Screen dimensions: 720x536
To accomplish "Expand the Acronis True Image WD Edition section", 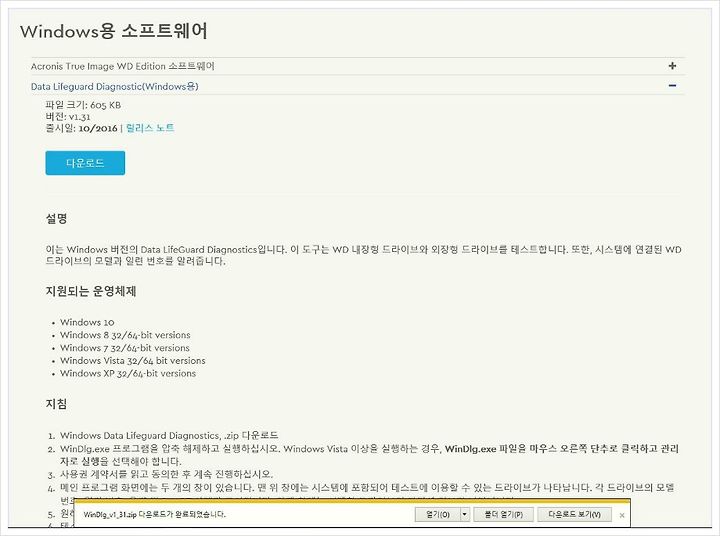I will [357, 66].
